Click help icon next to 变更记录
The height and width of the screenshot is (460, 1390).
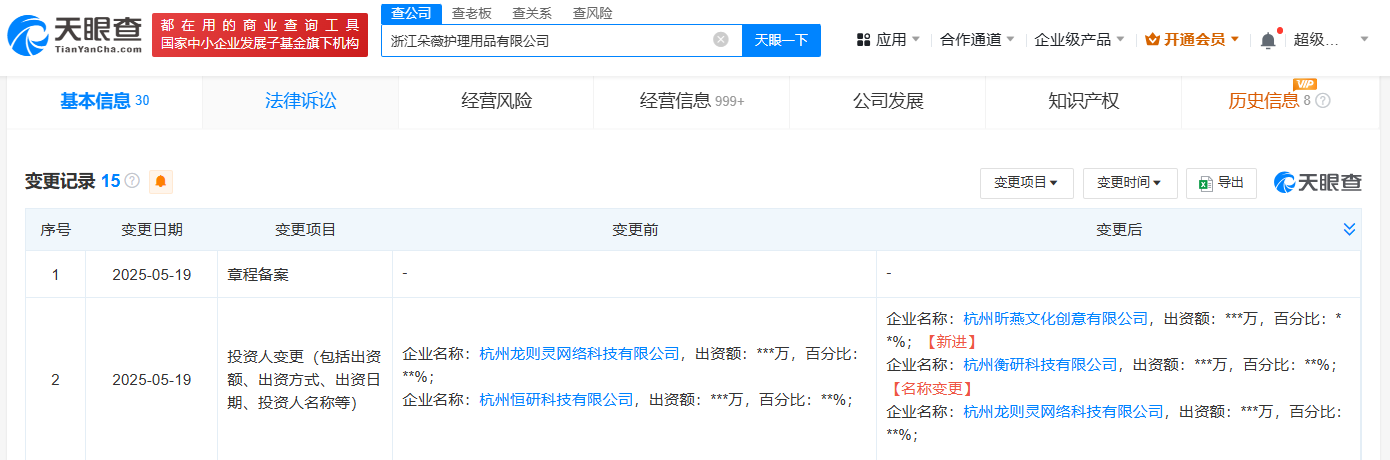[132, 181]
